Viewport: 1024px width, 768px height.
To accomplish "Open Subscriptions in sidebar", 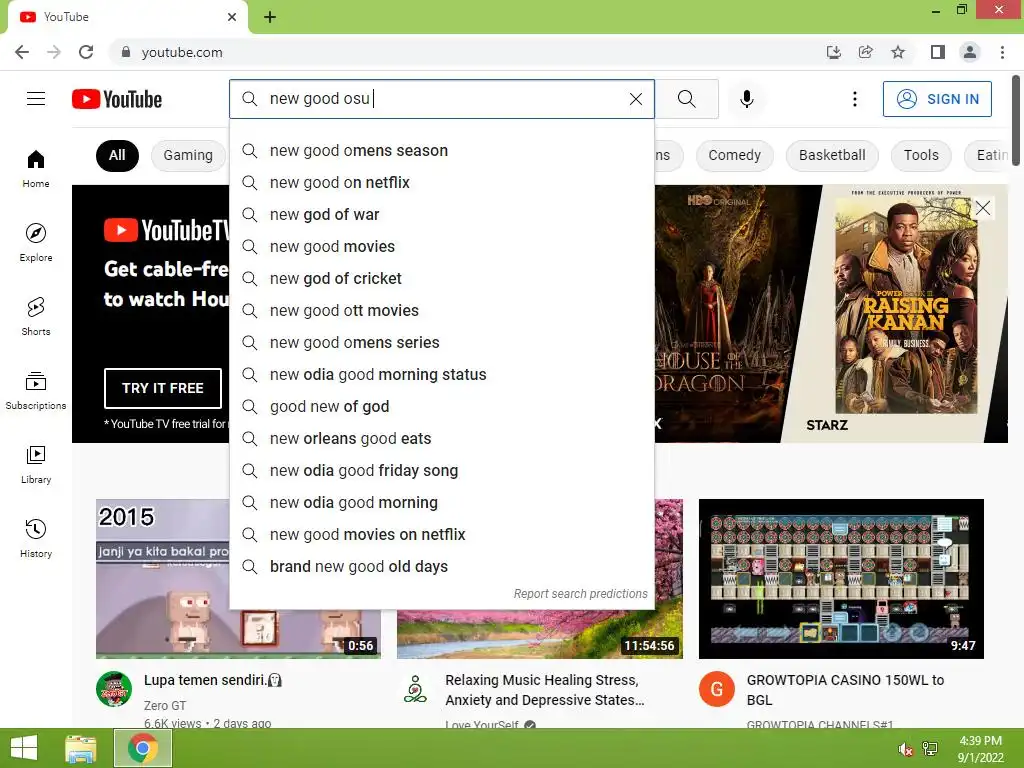I will pos(36,390).
